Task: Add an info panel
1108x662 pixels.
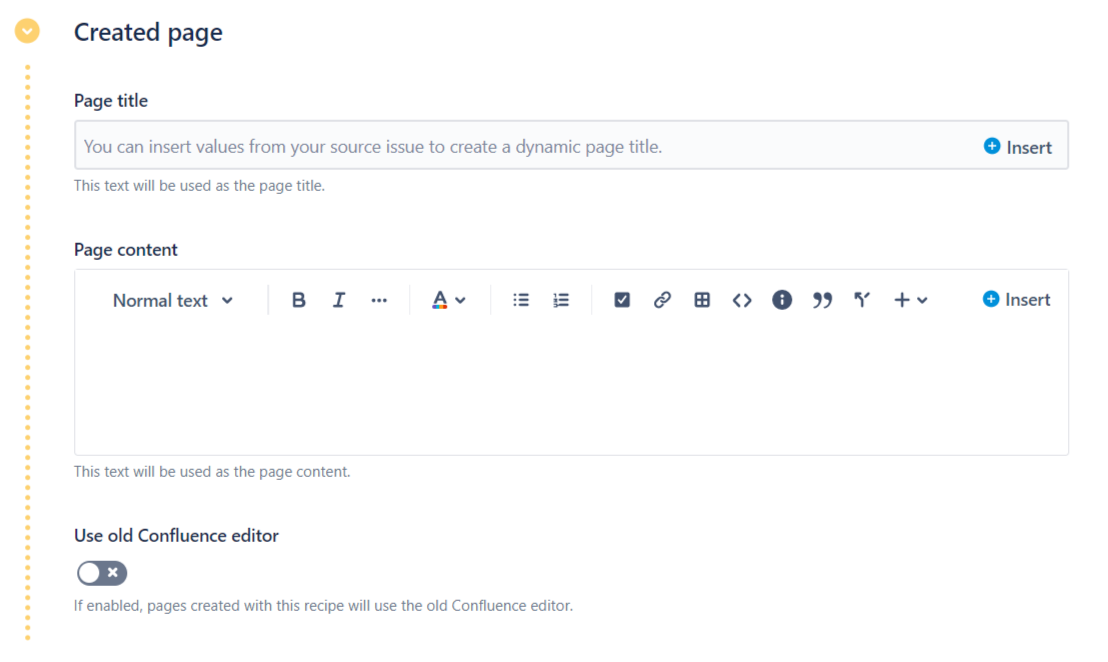Action: [782, 300]
